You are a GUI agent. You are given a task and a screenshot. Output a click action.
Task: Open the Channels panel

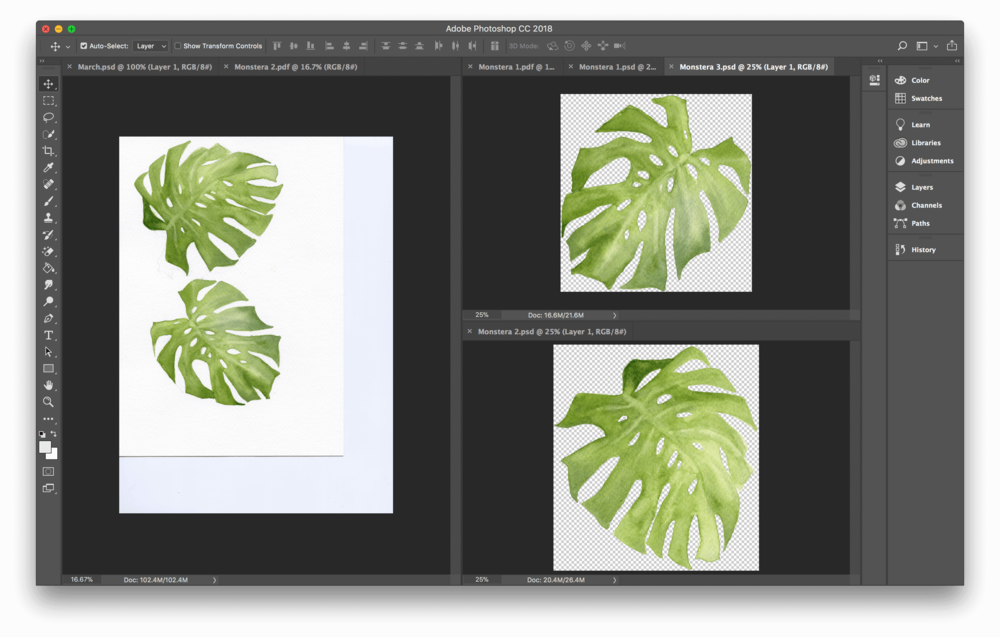click(920, 205)
